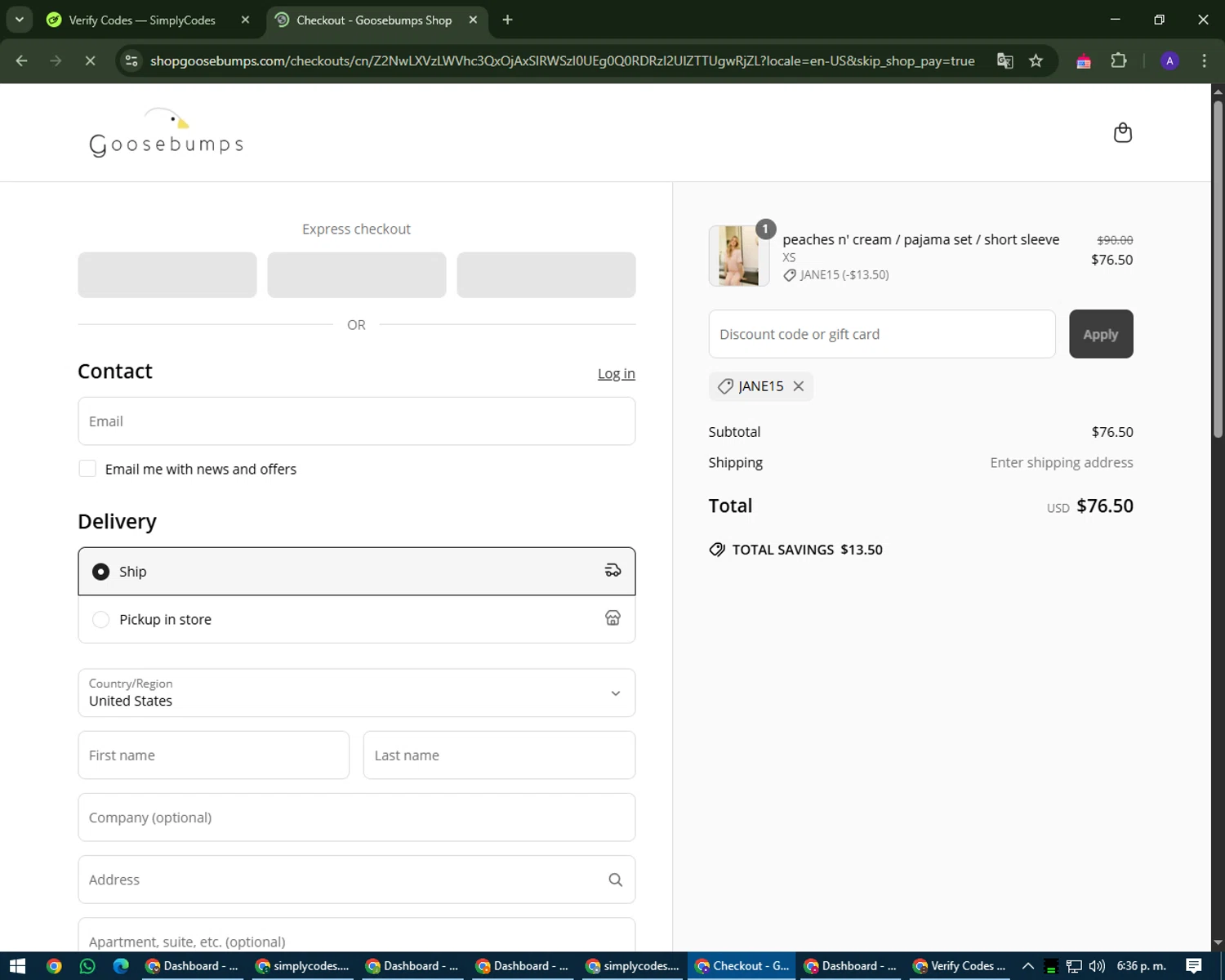The height and width of the screenshot is (980, 1225).
Task: Click the red extension icon in toolbar
Action: 1084,61
